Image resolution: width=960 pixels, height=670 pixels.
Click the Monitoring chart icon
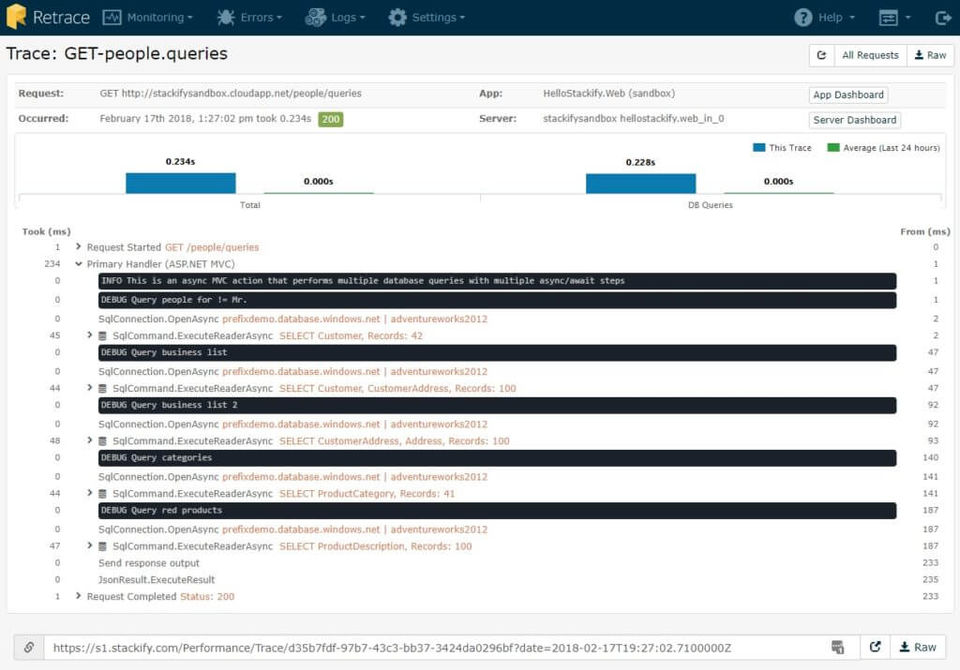click(x=112, y=17)
